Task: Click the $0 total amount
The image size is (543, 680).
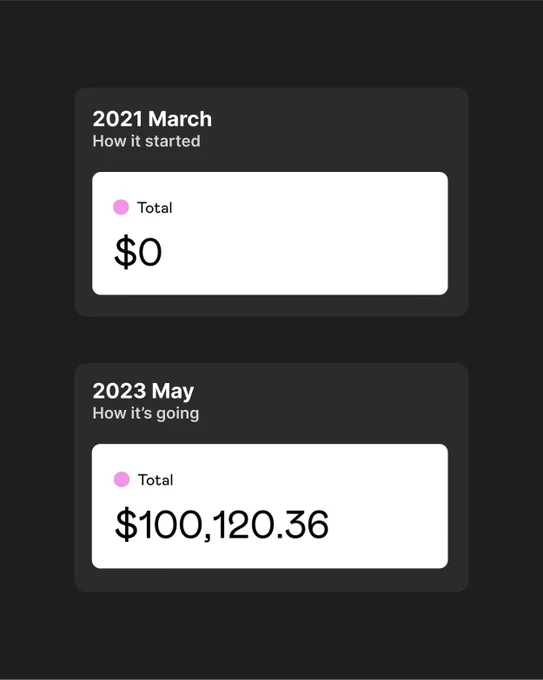Action: [x=138, y=252]
